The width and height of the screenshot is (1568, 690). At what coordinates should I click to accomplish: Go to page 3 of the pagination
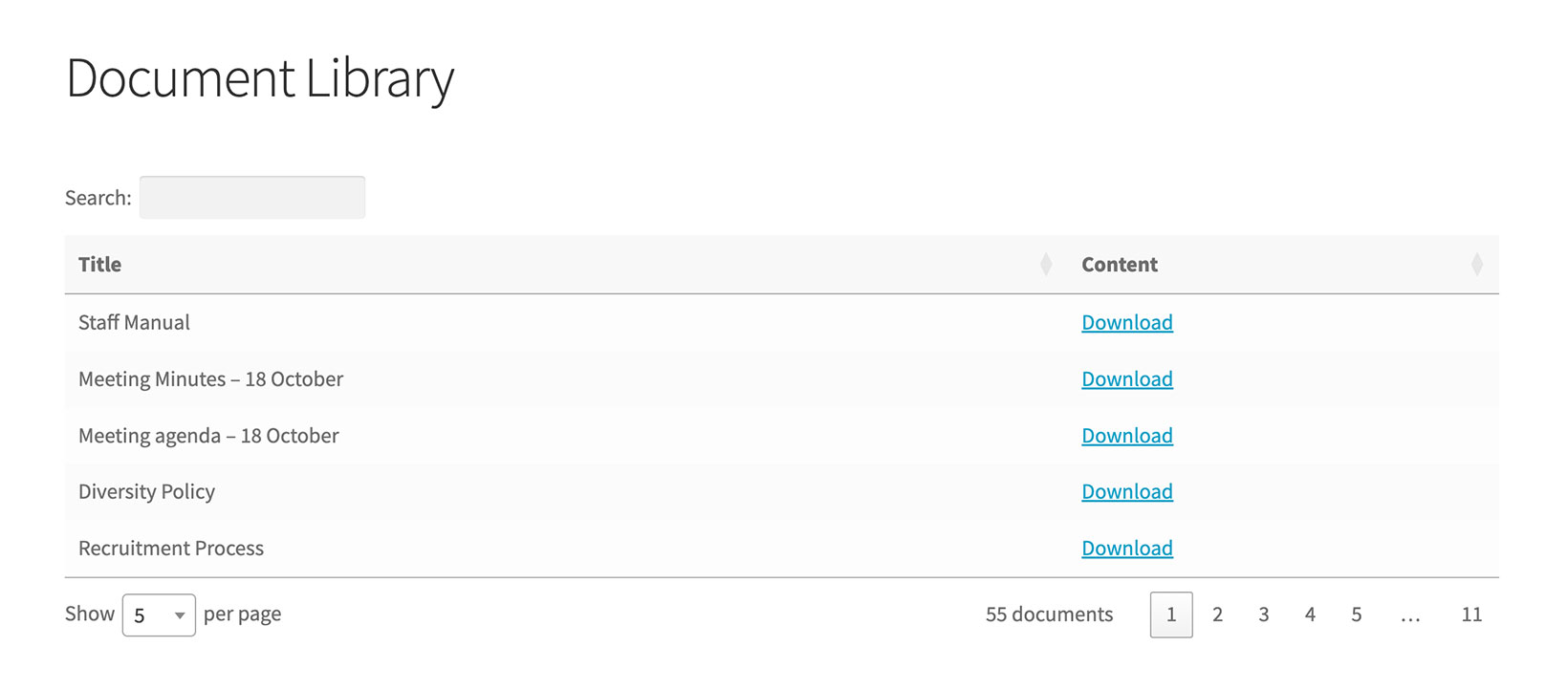[x=1264, y=615]
